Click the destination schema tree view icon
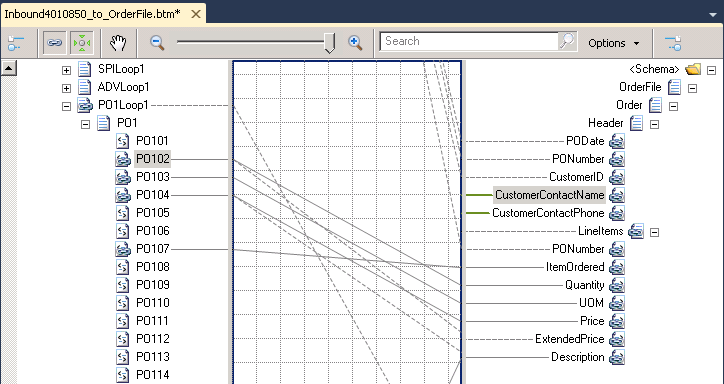The image size is (724, 384). tap(673, 43)
